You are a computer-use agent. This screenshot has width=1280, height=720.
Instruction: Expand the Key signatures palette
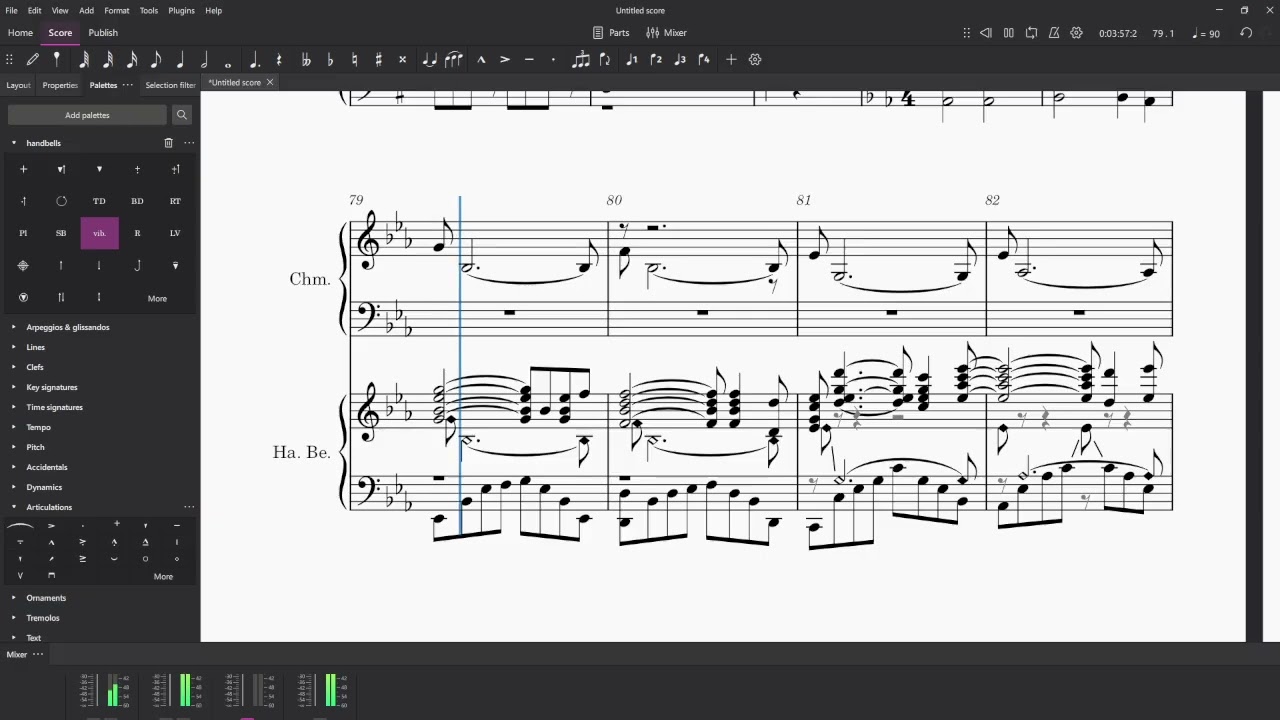[14, 387]
